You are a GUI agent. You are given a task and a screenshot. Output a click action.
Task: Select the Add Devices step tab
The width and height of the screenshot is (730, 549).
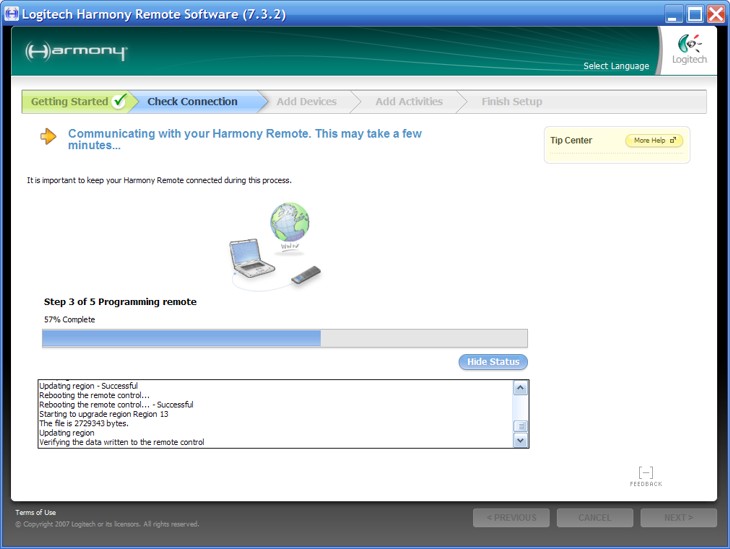coord(306,102)
